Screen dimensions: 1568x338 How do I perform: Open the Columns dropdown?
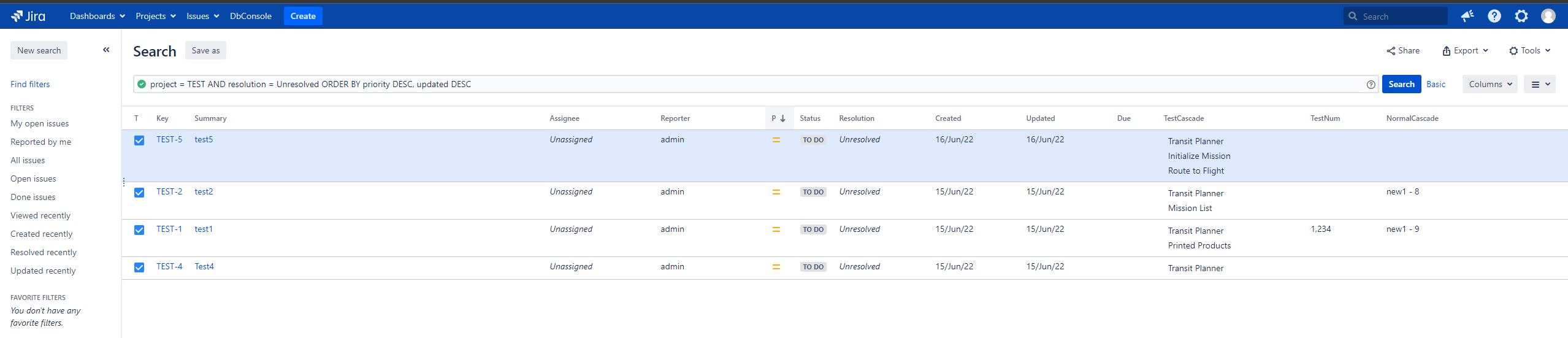(1490, 84)
